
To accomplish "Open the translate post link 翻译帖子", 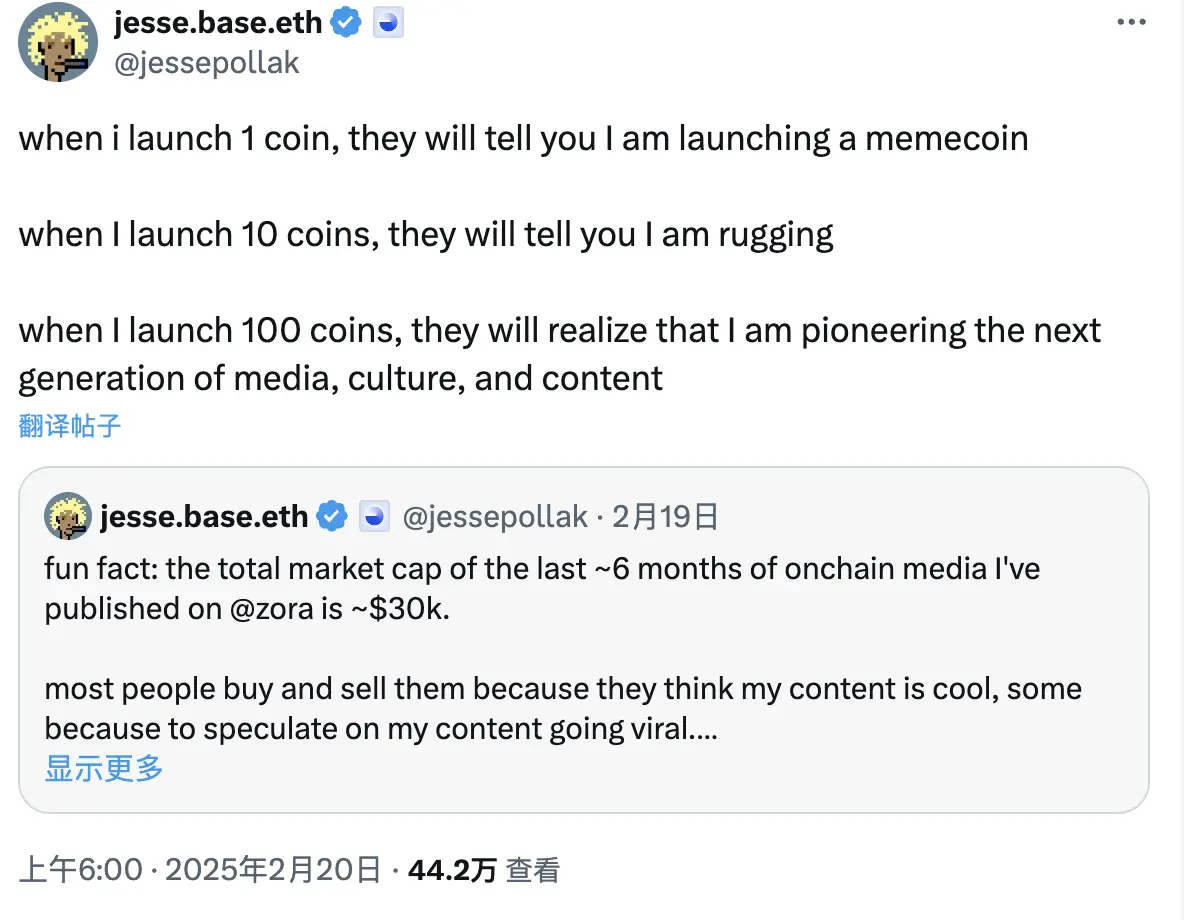I will 69,425.
